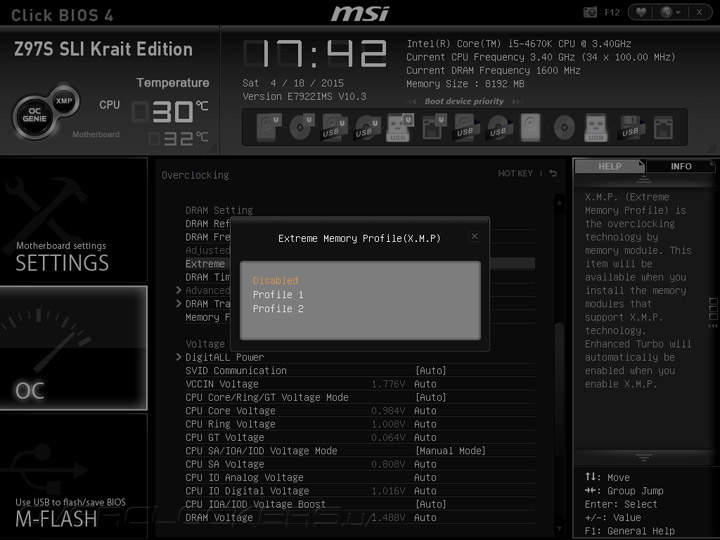The height and width of the screenshot is (540, 720).
Task: Click the CPU IO Digital Voltage Auto field
Action: point(425,491)
